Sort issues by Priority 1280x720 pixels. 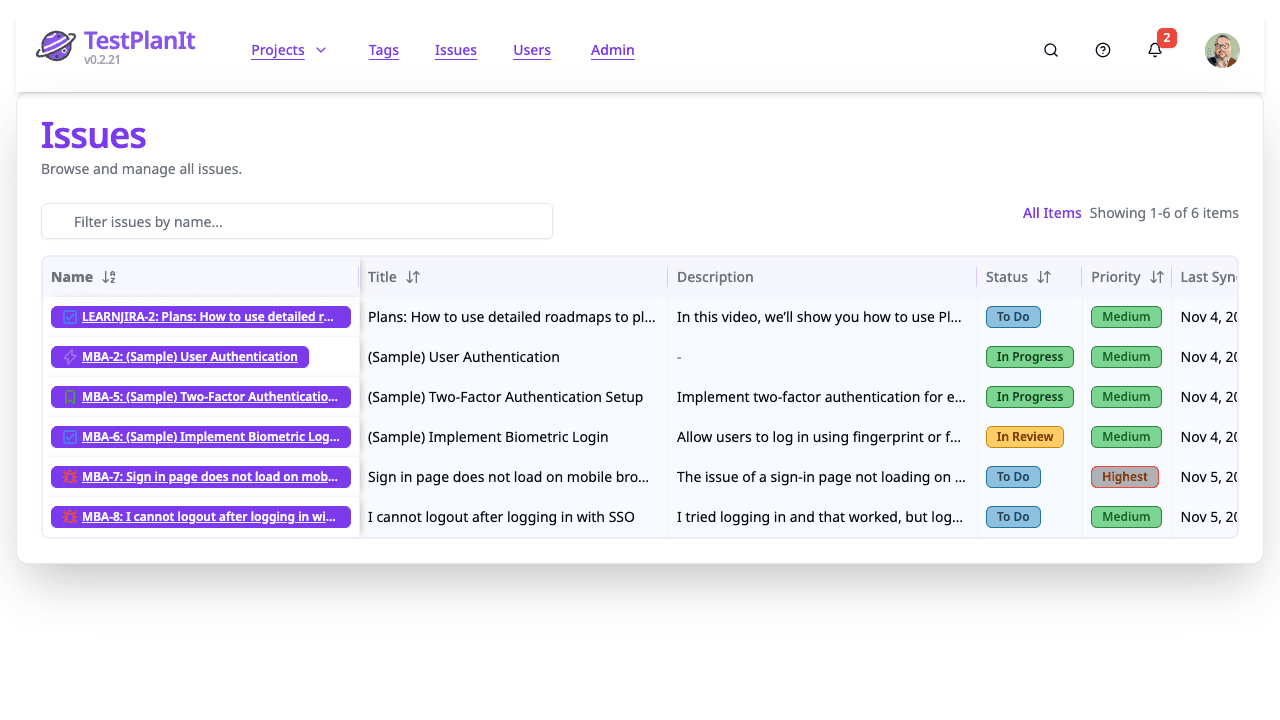pyautogui.click(x=1159, y=277)
